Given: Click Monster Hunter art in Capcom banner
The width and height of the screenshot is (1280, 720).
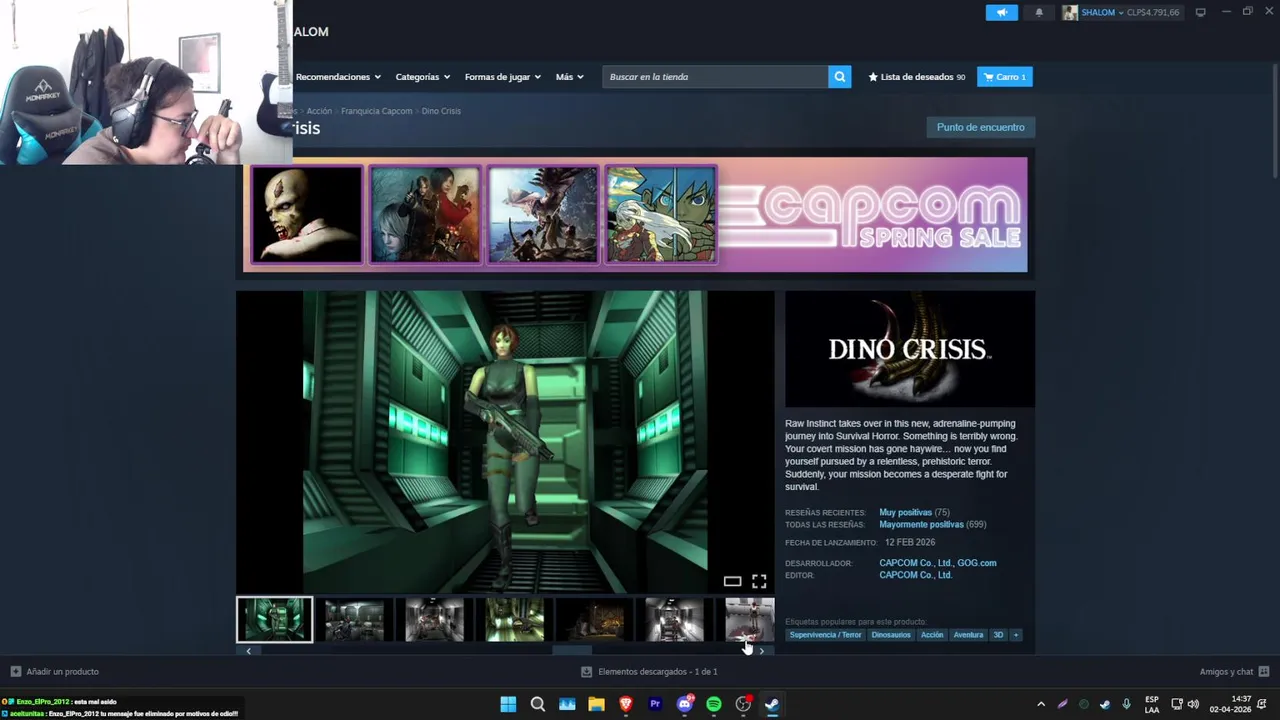Looking at the screenshot, I should 543,215.
